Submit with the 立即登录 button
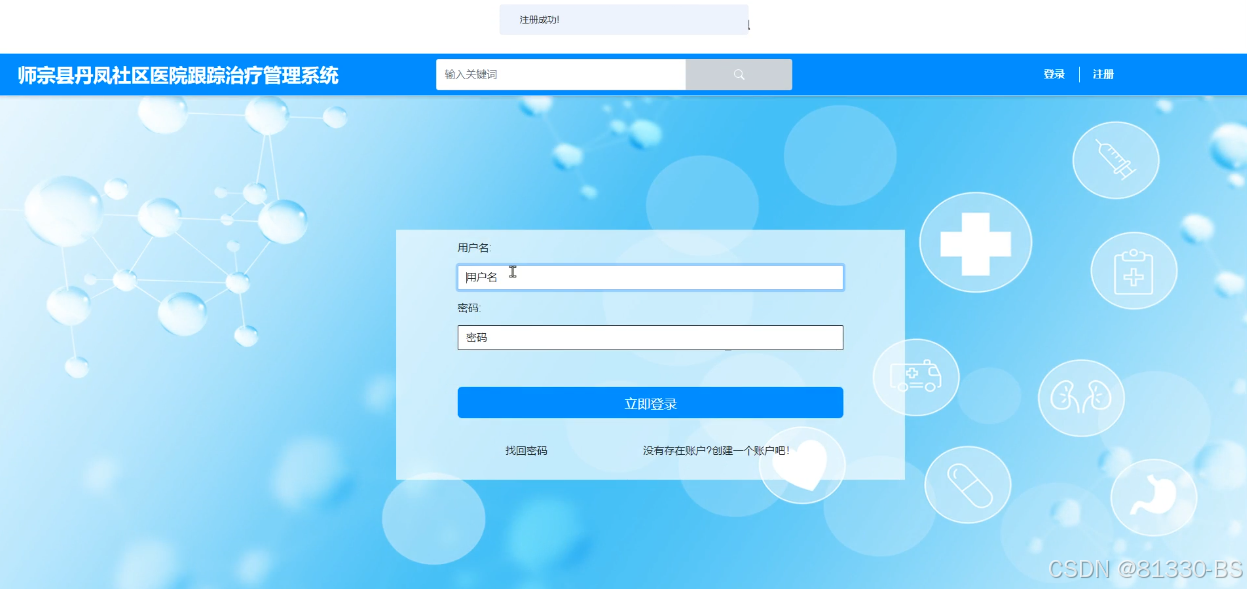 (x=650, y=403)
